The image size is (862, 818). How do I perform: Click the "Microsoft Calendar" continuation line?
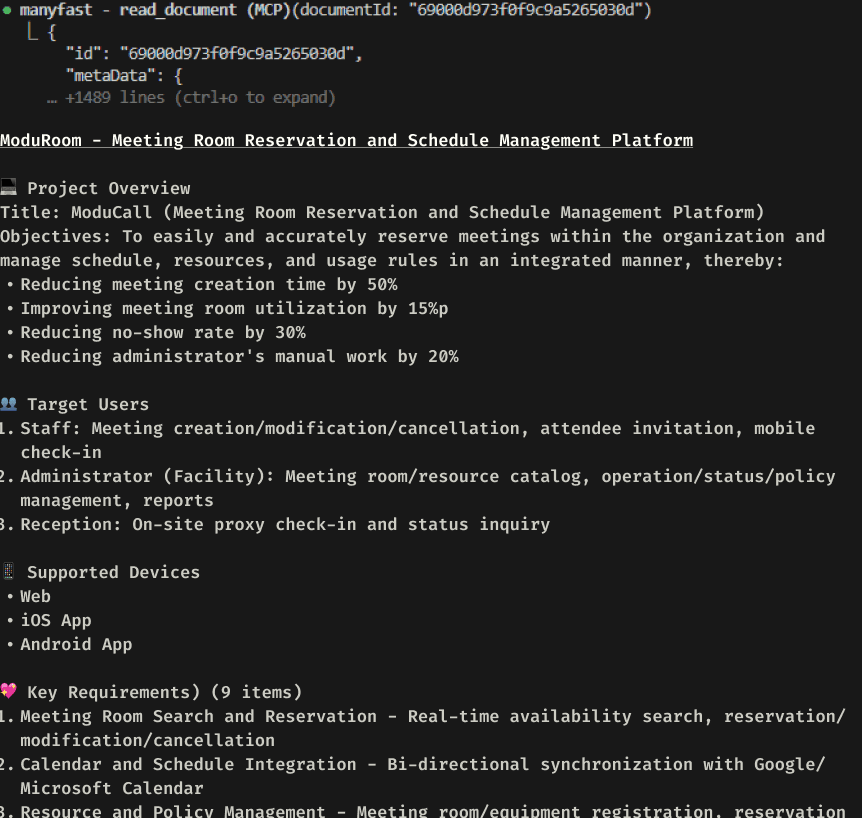[112, 788]
